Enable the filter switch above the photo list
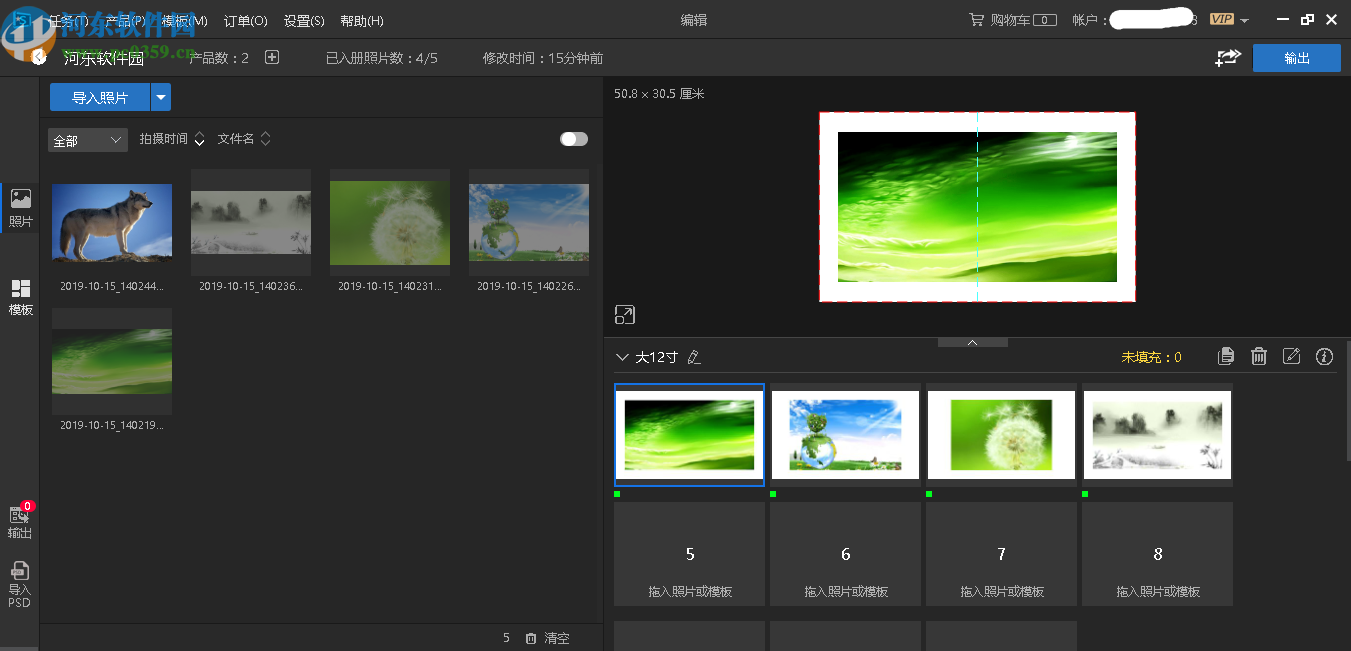This screenshot has width=1351, height=651. pyautogui.click(x=573, y=139)
